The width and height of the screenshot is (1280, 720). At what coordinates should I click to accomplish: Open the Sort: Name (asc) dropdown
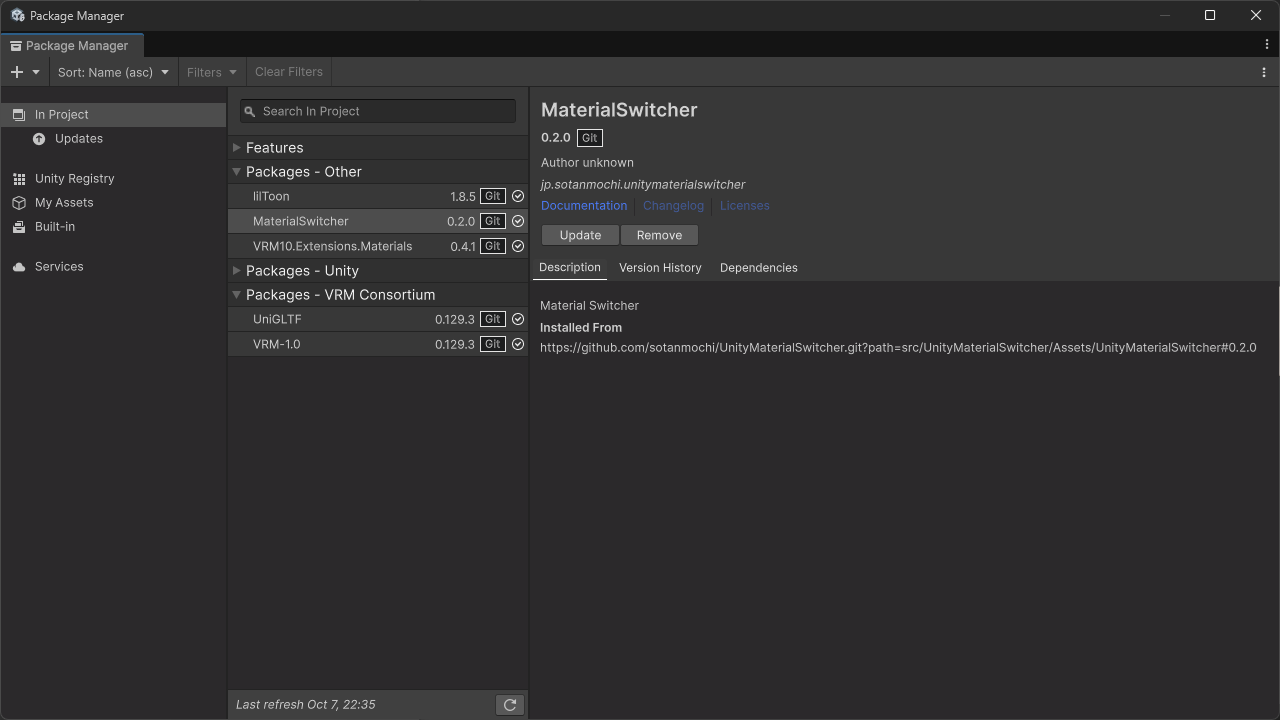113,72
